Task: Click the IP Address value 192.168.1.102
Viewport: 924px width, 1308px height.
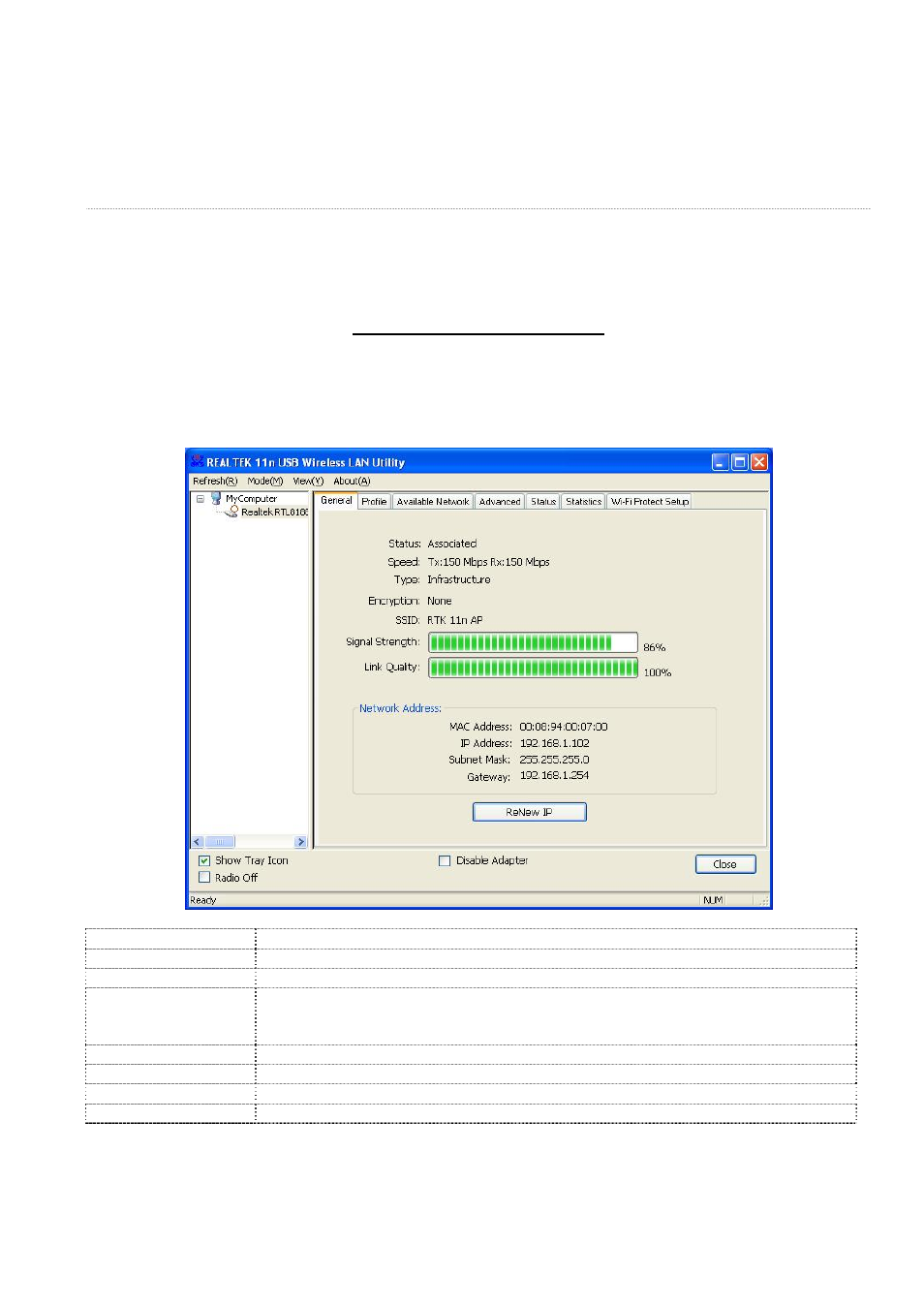Action: pyautogui.click(x=554, y=743)
